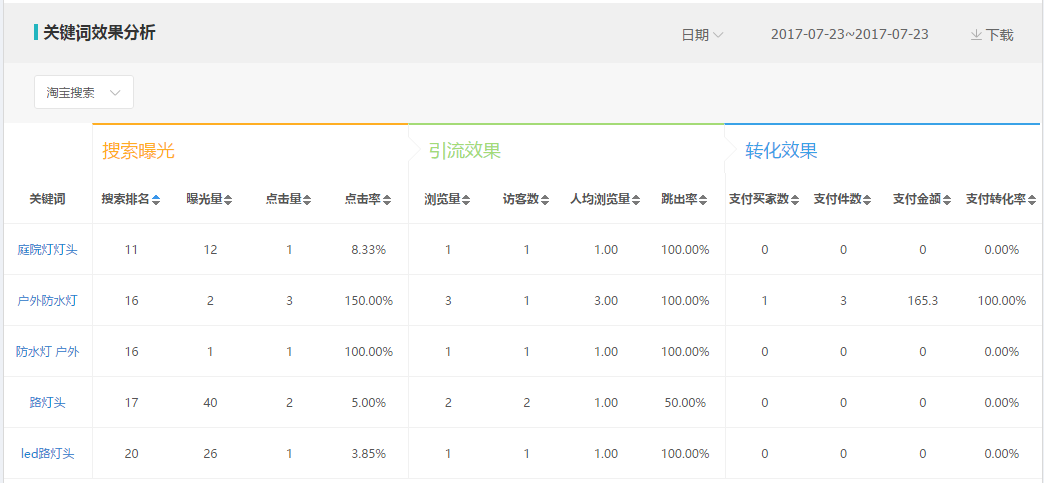The height and width of the screenshot is (483, 1044).
Task: Click sort icon beside 搜索排名 column
Action: pyautogui.click(x=156, y=200)
